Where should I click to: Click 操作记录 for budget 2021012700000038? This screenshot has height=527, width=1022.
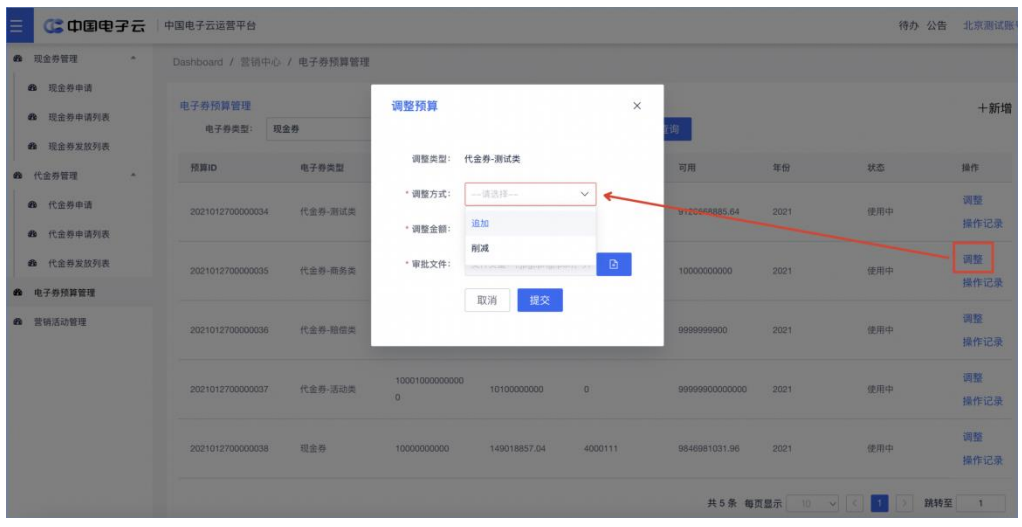982,461
